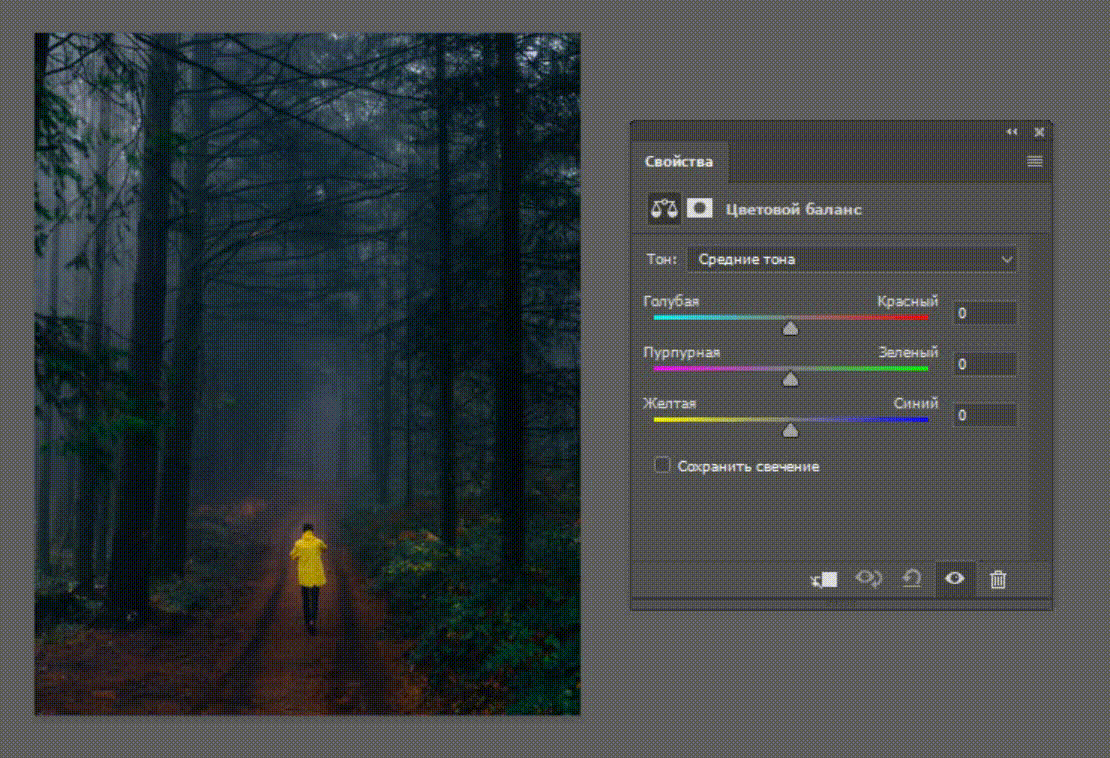The image size is (1110, 758).
Task: Click the Сохранить свечение label text
Action: tap(748, 466)
